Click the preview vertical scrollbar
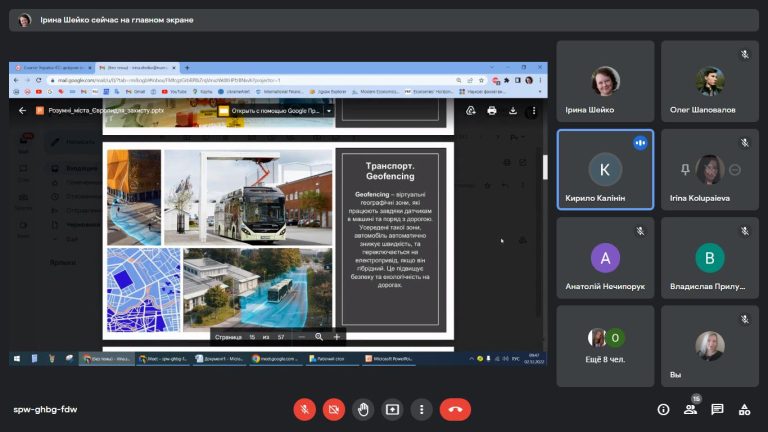 click(545, 167)
